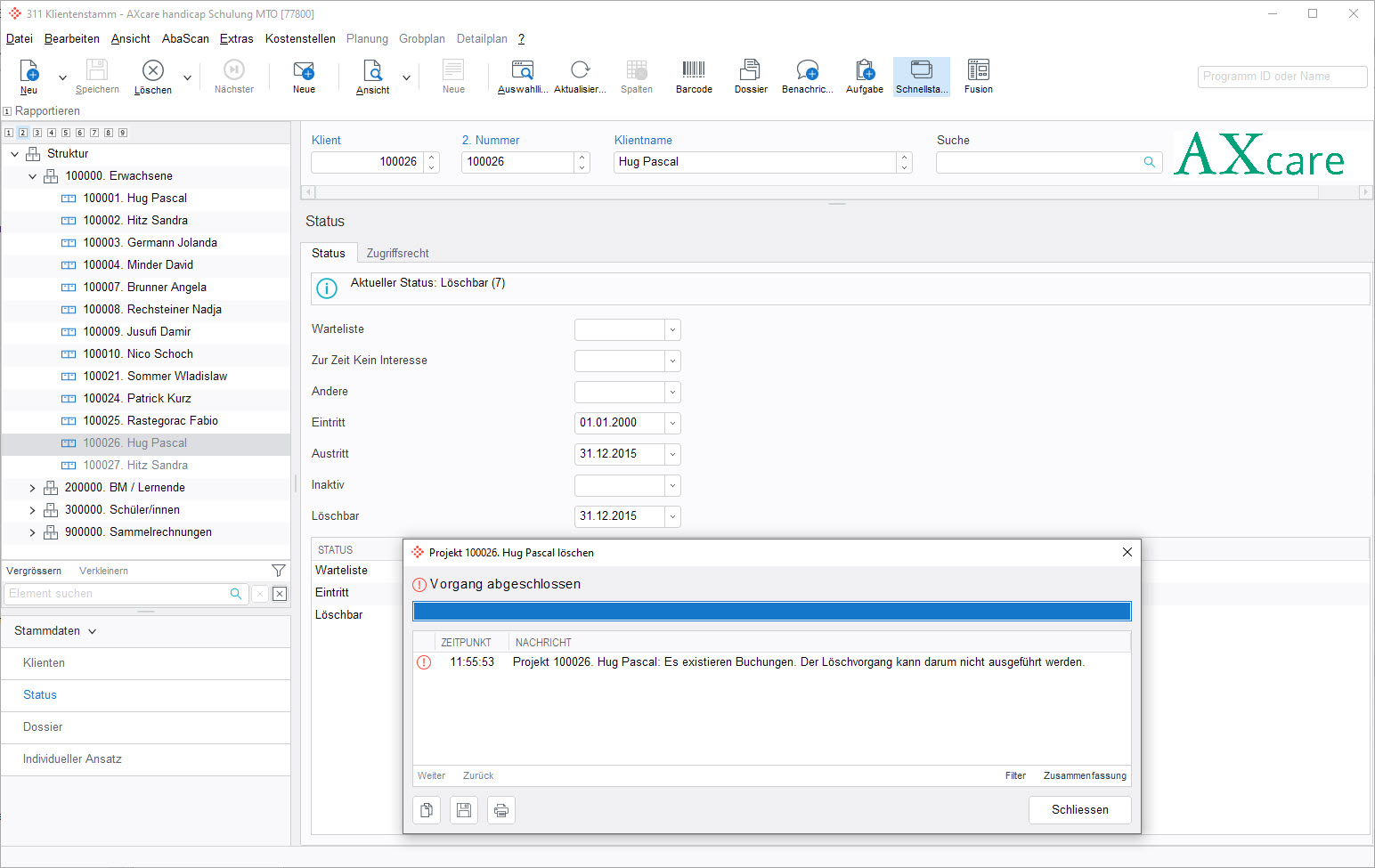Open the Austritt date dropdown

pos(673,454)
